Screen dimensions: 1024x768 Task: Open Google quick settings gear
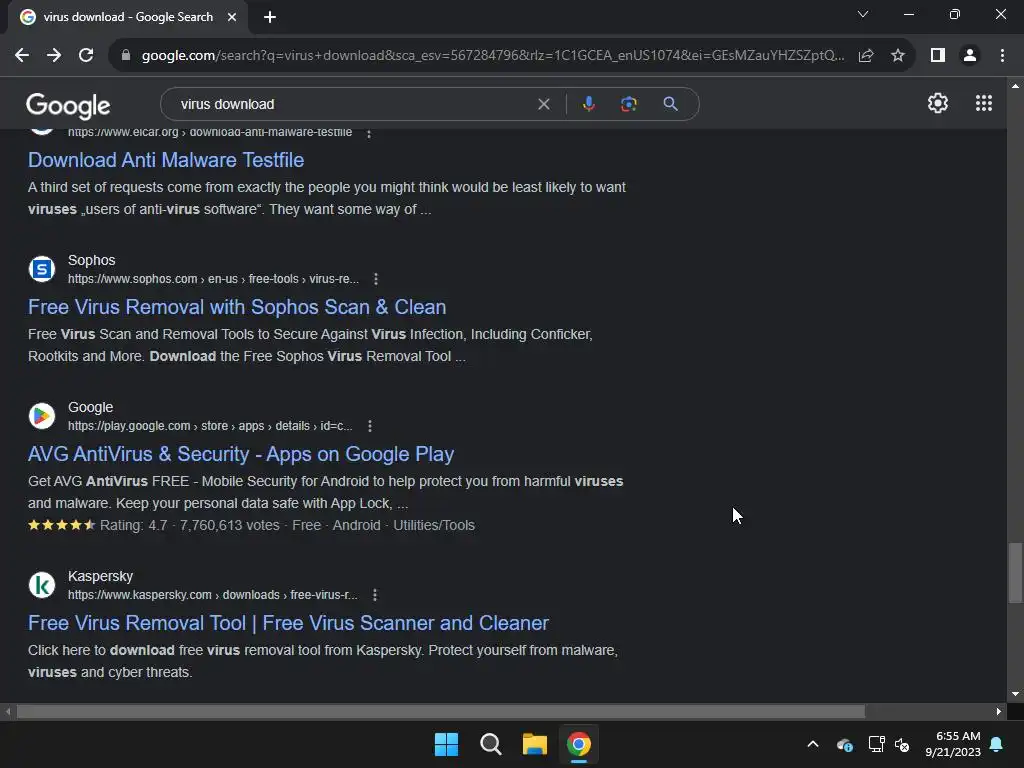click(938, 103)
